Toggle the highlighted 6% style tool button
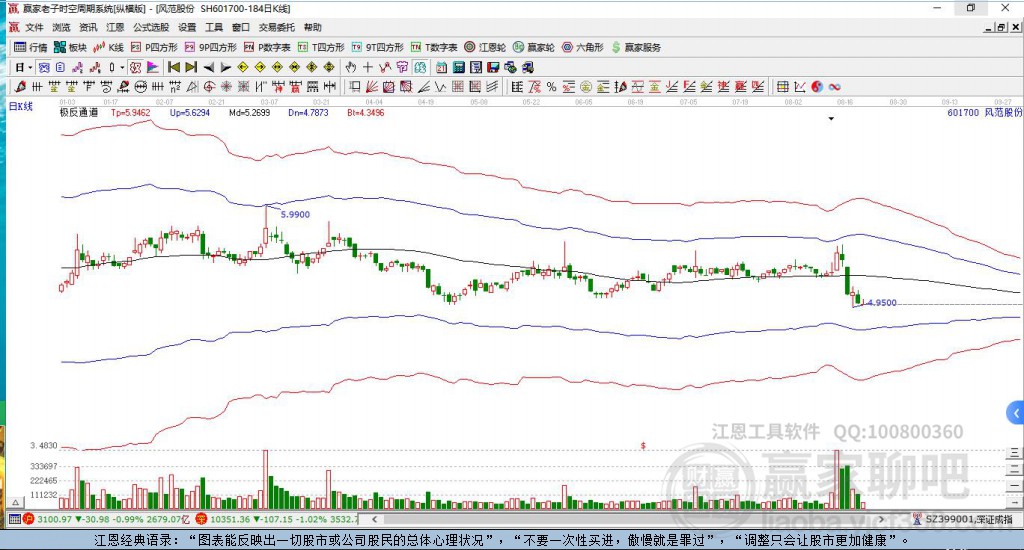 point(419,67)
